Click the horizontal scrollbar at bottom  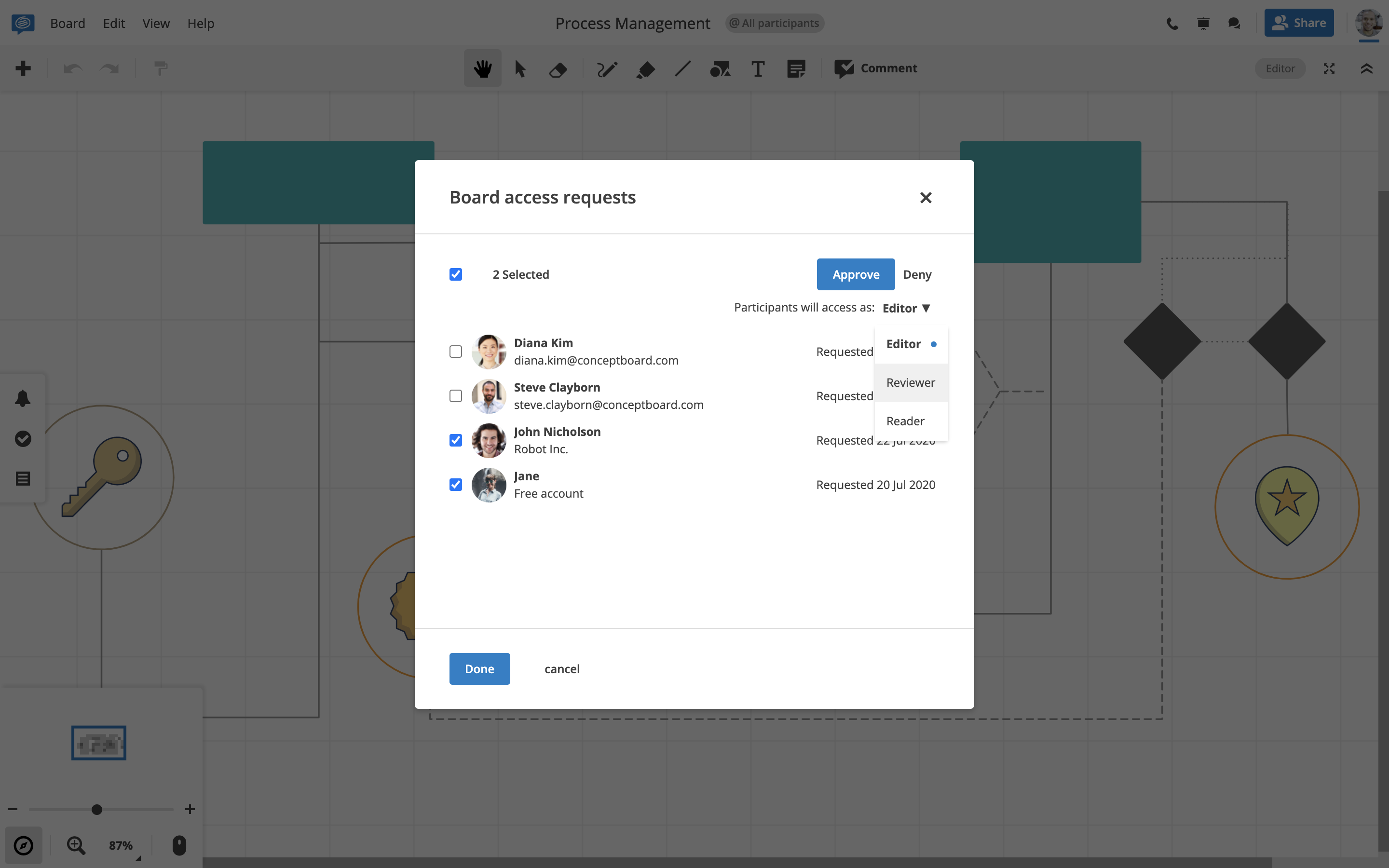coord(737,863)
